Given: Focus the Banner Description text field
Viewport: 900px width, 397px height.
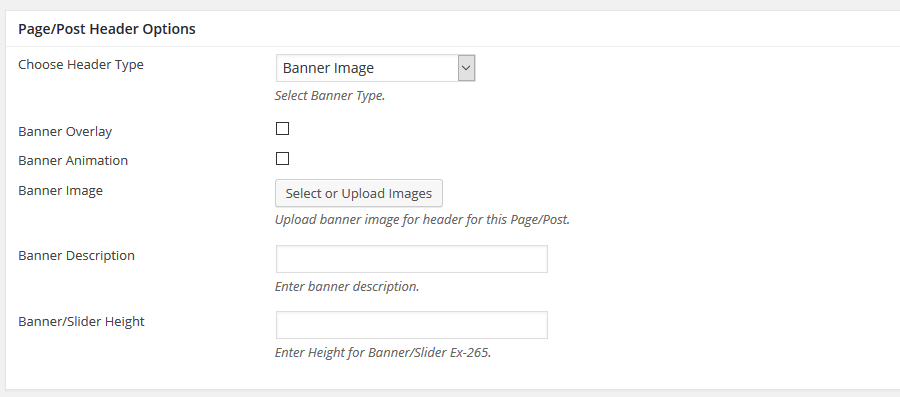Looking at the screenshot, I should point(412,259).
